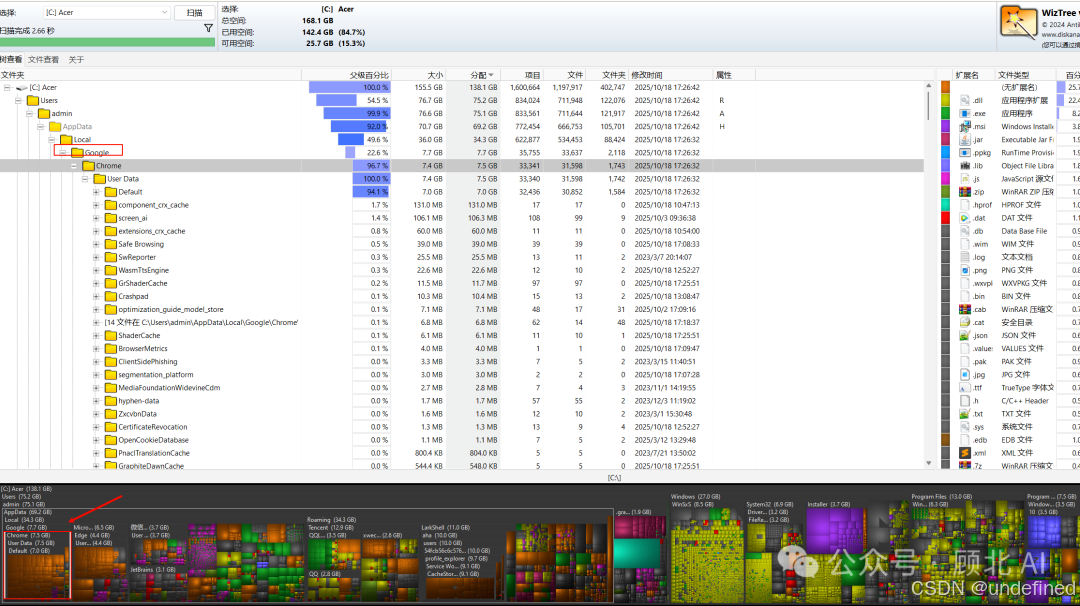The width and height of the screenshot is (1080, 606).
Task: Expand the Default folder node
Action: click(x=96, y=192)
